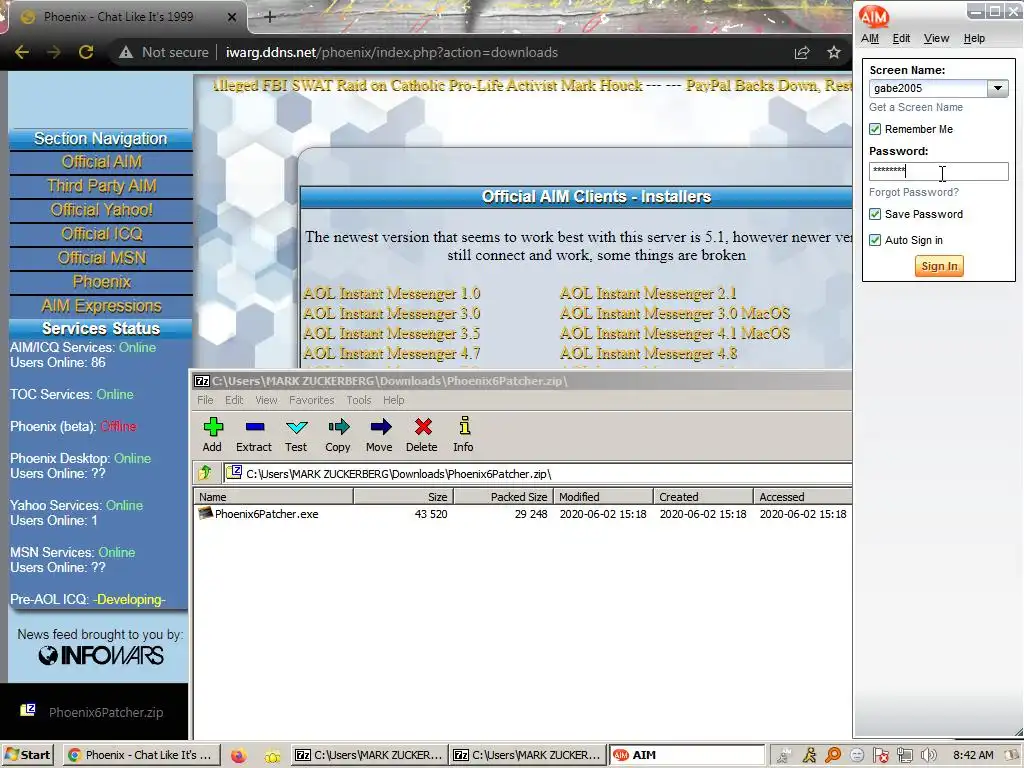The height and width of the screenshot is (768, 1024).
Task: Open the Favorites menu in 7-Zip
Action: click(x=312, y=400)
